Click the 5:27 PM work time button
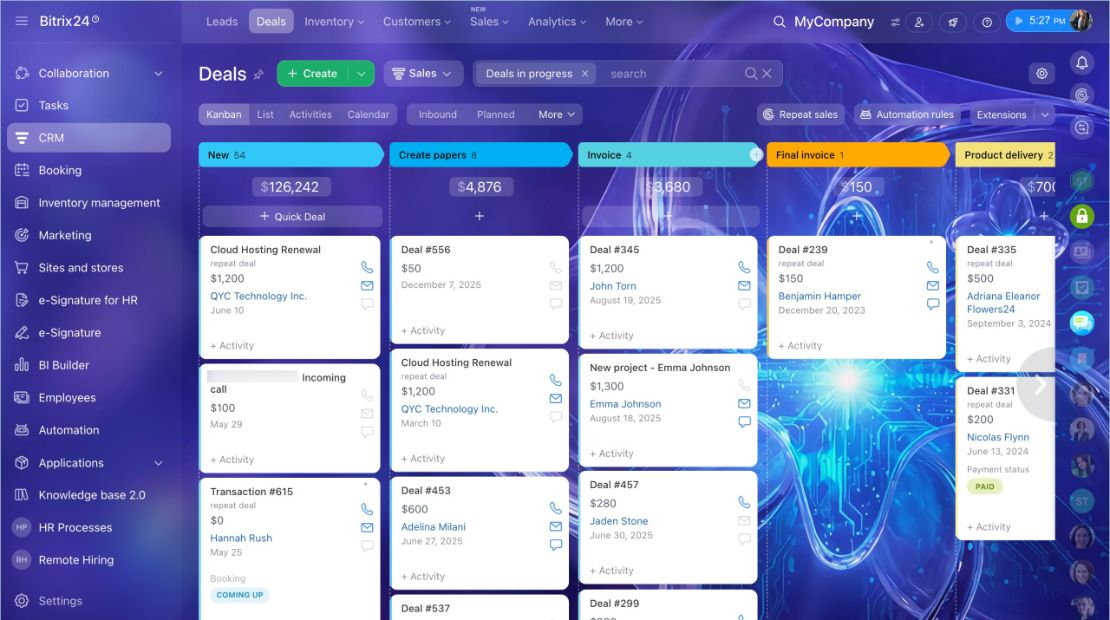 click(1038, 21)
